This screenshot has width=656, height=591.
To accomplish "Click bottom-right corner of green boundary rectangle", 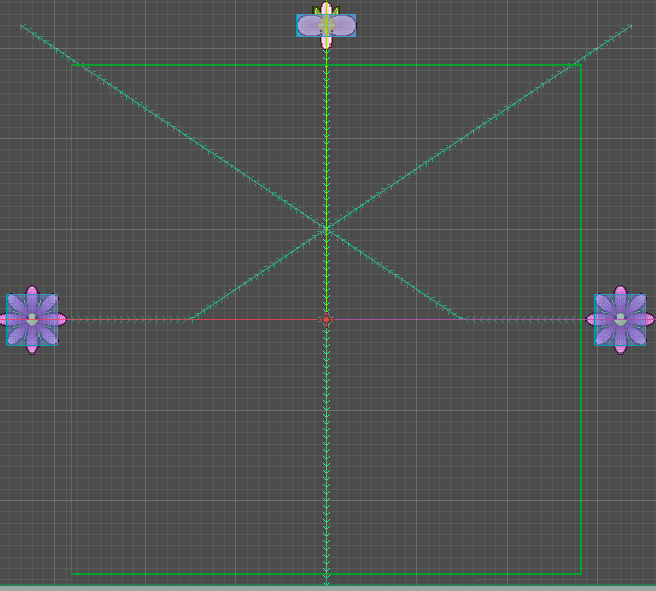I will pyautogui.click(x=581, y=574).
